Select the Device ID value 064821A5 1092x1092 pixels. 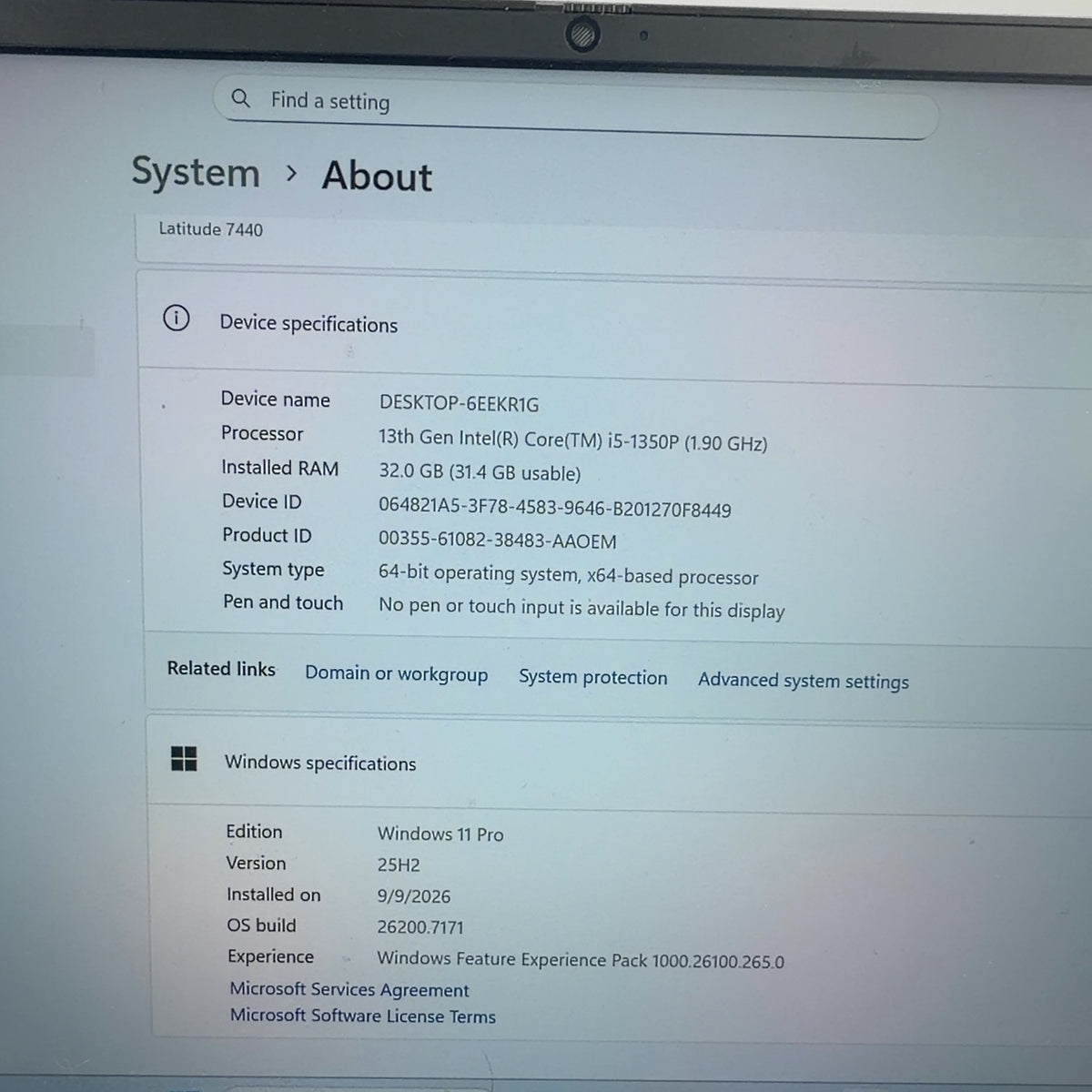(x=554, y=509)
